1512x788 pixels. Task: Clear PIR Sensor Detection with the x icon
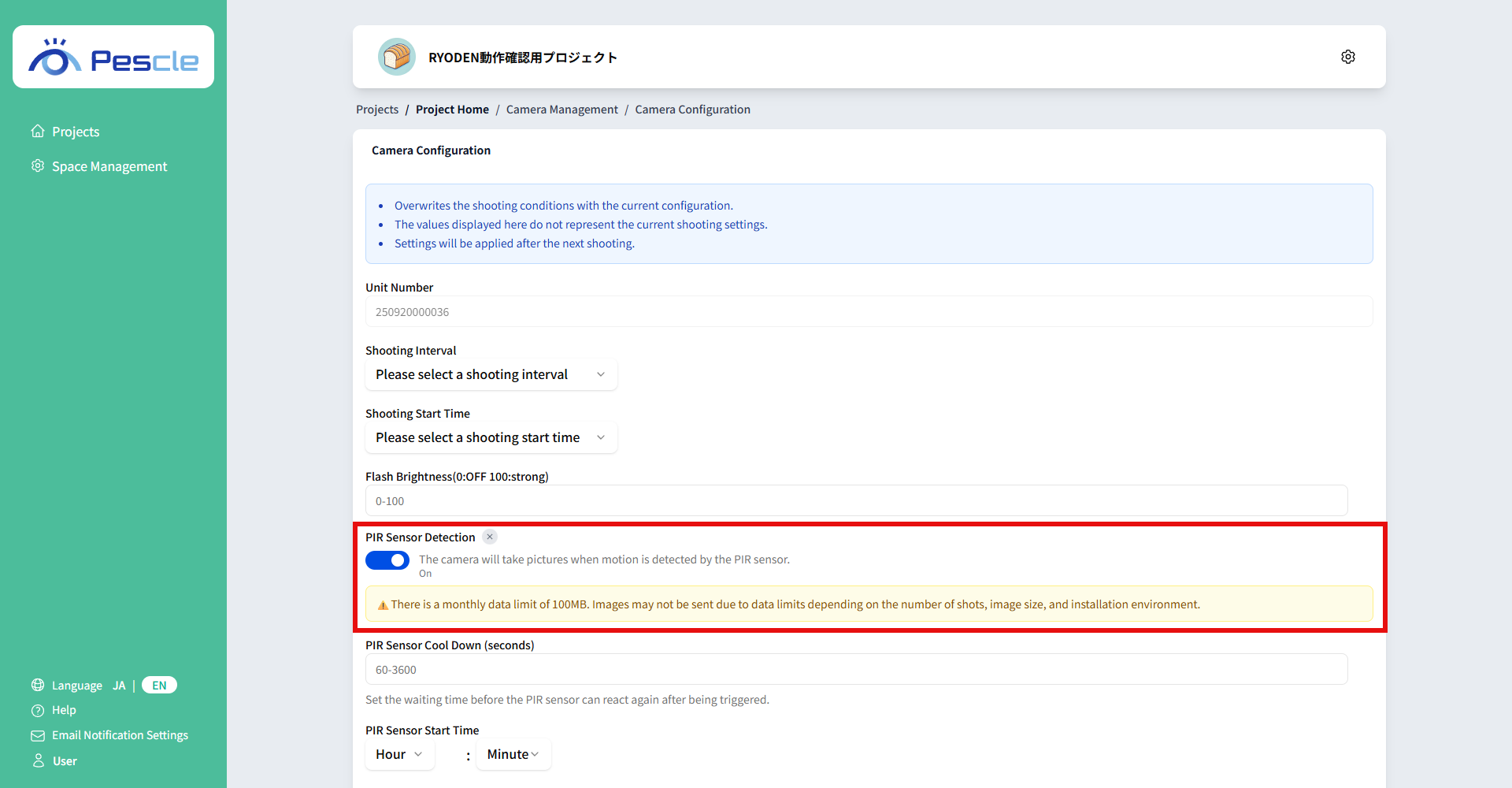(x=490, y=537)
